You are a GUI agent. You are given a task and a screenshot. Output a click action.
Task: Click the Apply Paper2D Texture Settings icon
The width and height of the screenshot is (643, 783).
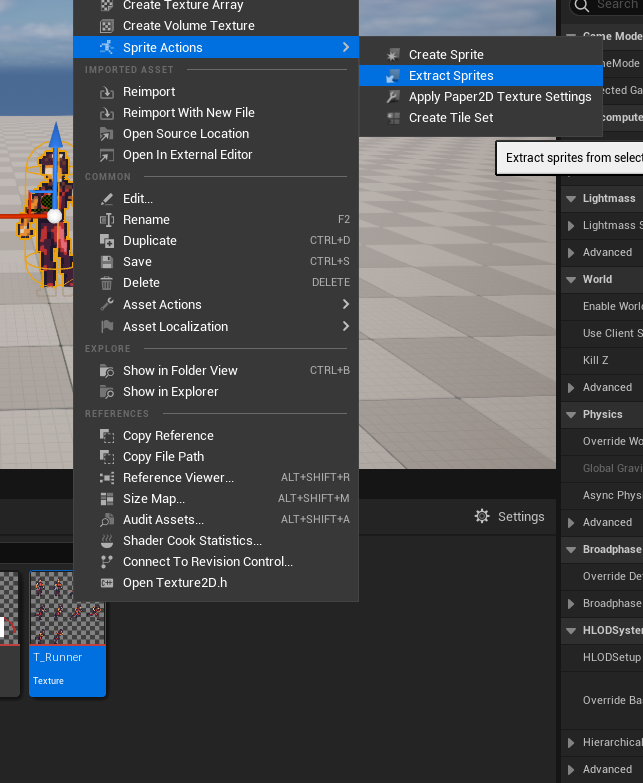(393, 96)
